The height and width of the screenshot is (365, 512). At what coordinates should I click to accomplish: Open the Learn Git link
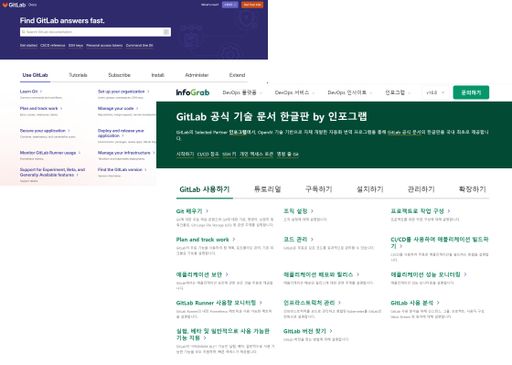tap(31, 91)
